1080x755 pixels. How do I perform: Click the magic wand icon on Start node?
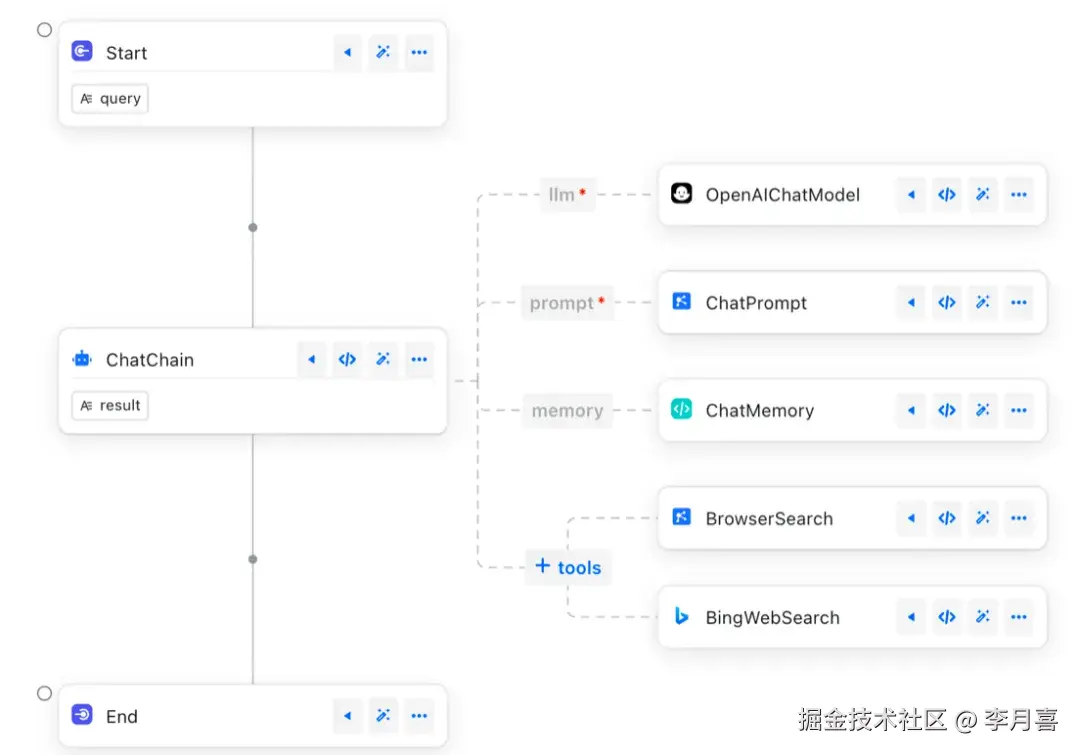coord(383,53)
